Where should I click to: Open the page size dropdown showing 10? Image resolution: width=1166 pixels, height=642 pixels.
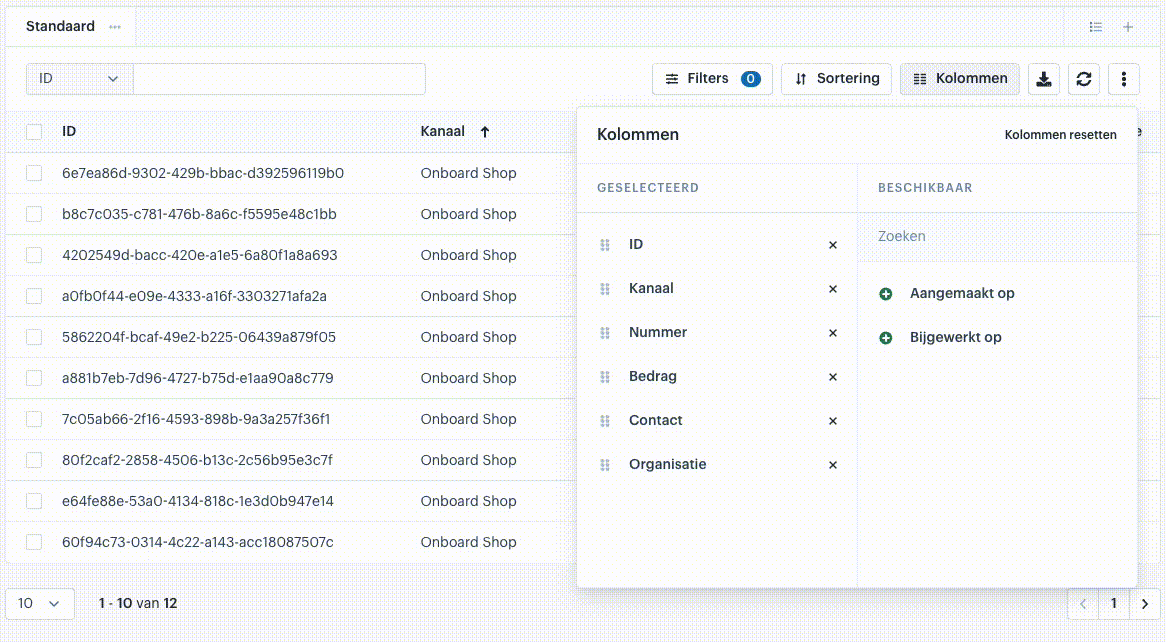(x=40, y=603)
